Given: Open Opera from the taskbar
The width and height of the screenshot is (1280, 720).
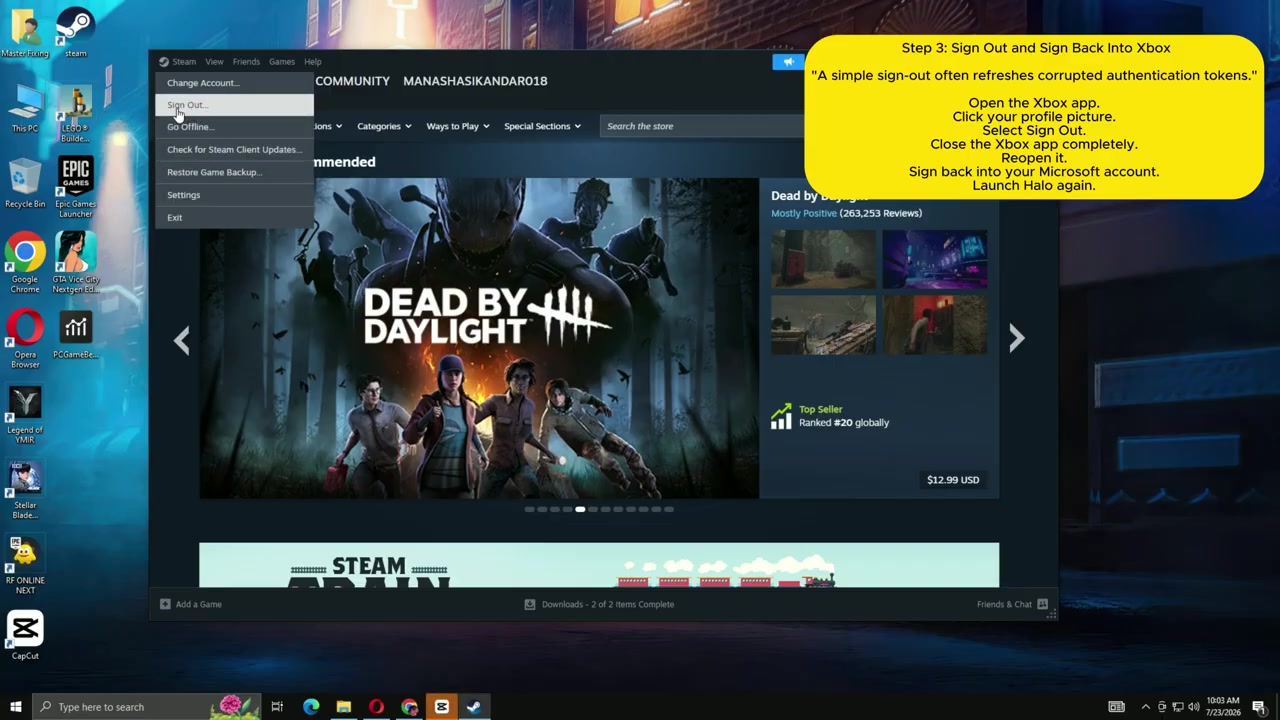Looking at the screenshot, I should [376, 707].
